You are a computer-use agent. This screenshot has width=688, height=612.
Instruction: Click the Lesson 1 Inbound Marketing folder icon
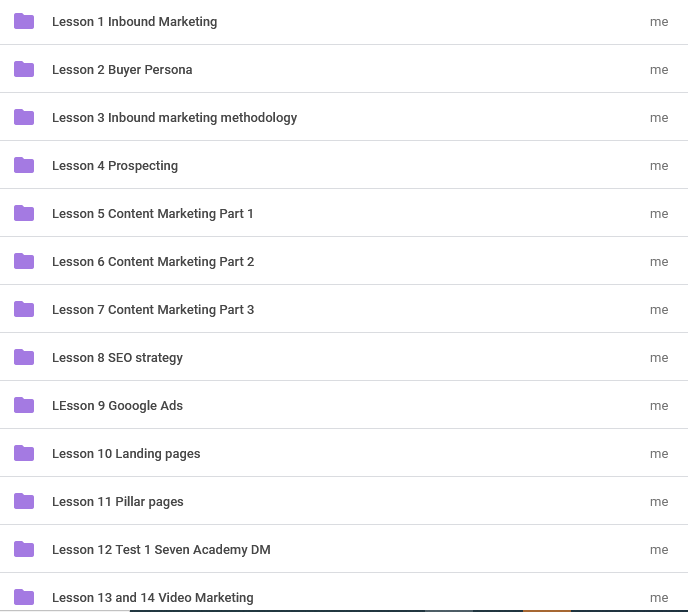point(24,21)
